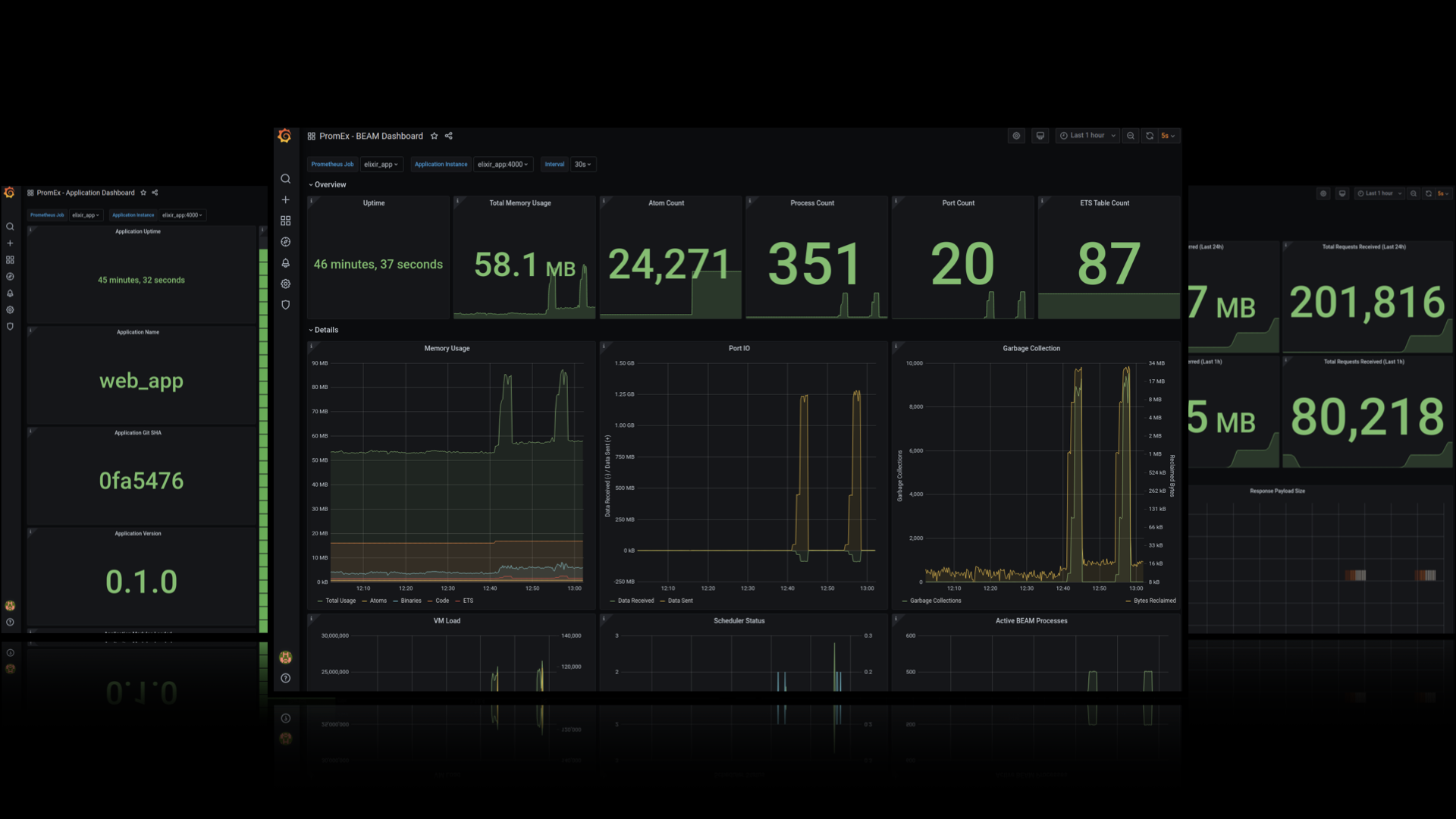Click the Grafana logo icon
Image resolution: width=1456 pixels, height=819 pixels.
click(285, 135)
